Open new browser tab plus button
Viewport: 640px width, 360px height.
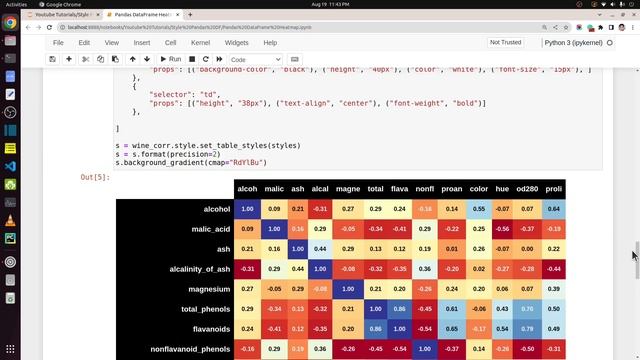coord(190,15)
